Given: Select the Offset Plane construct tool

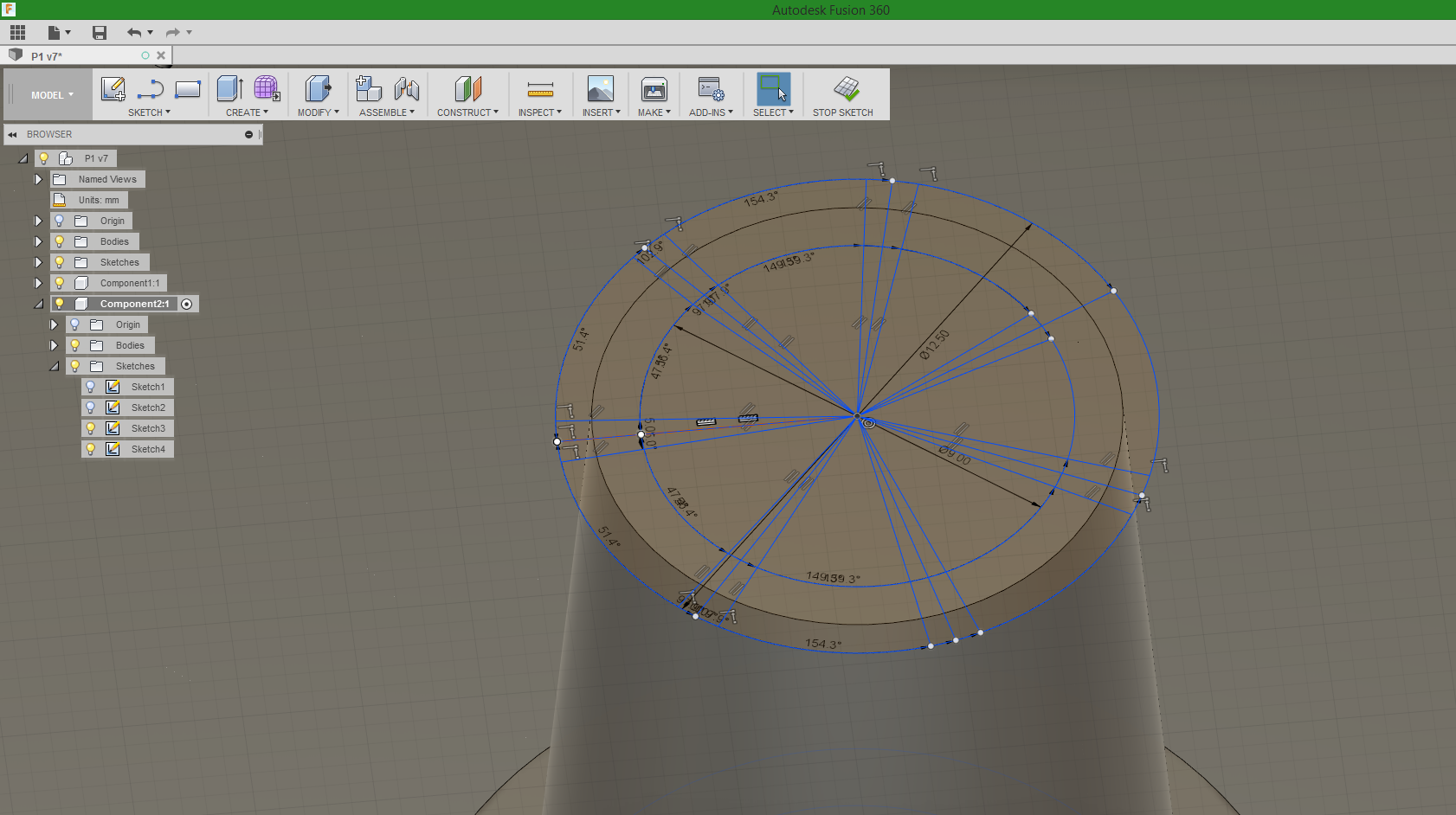Looking at the screenshot, I should (467, 88).
